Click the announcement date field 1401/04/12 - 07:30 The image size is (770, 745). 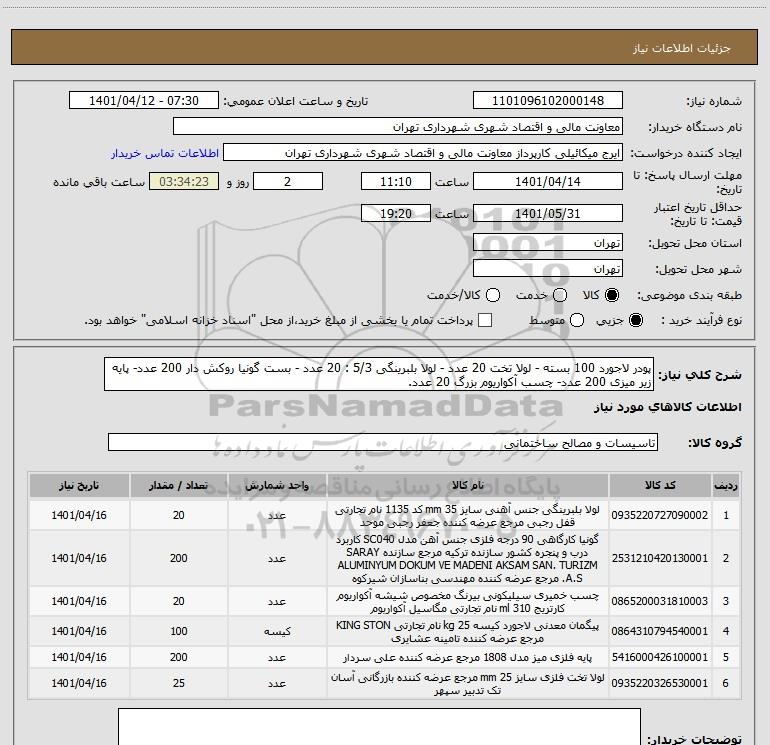[144, 101]
